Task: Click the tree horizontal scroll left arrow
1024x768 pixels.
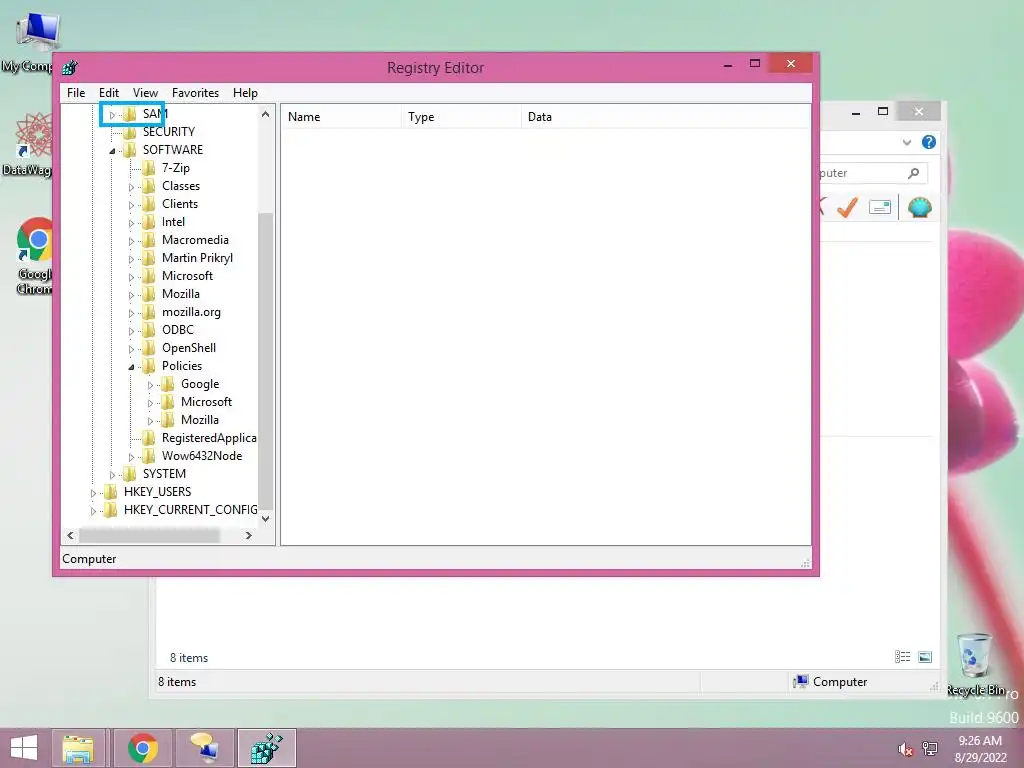Action: tap(71, 536)
